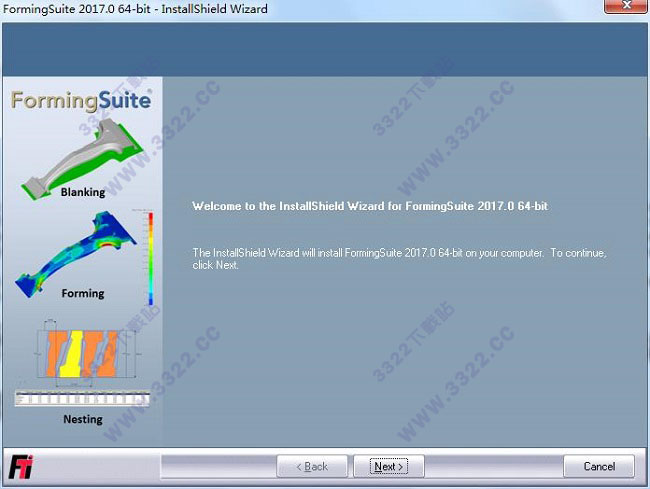The width and height of the screenshot is (650, 489).
Task: Close the InstallShield Wizard window
Action: click(626, 6)
